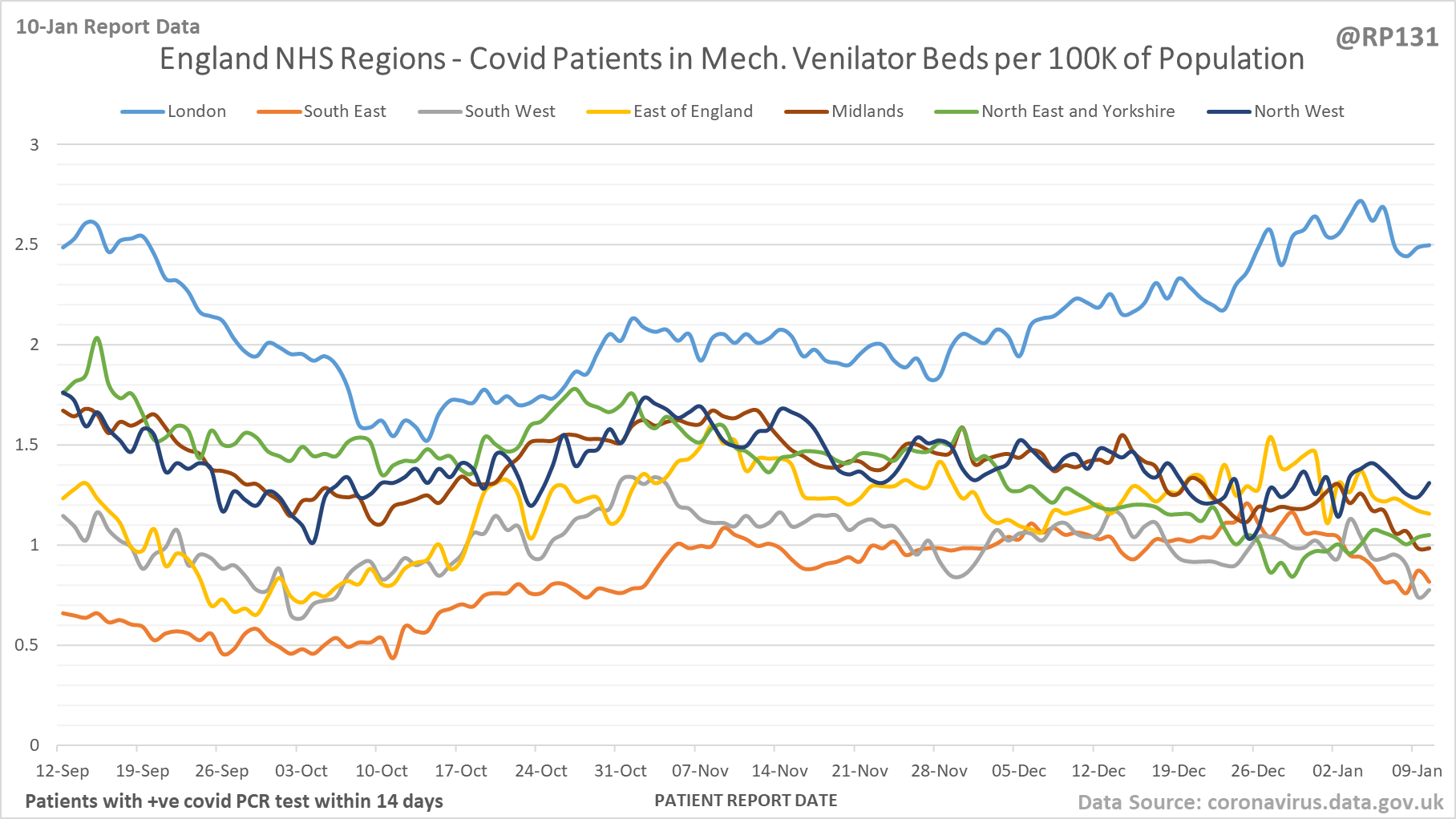Screen dimensions: 1456x819
Task: Click the East of England legend label
Action: 693,111
